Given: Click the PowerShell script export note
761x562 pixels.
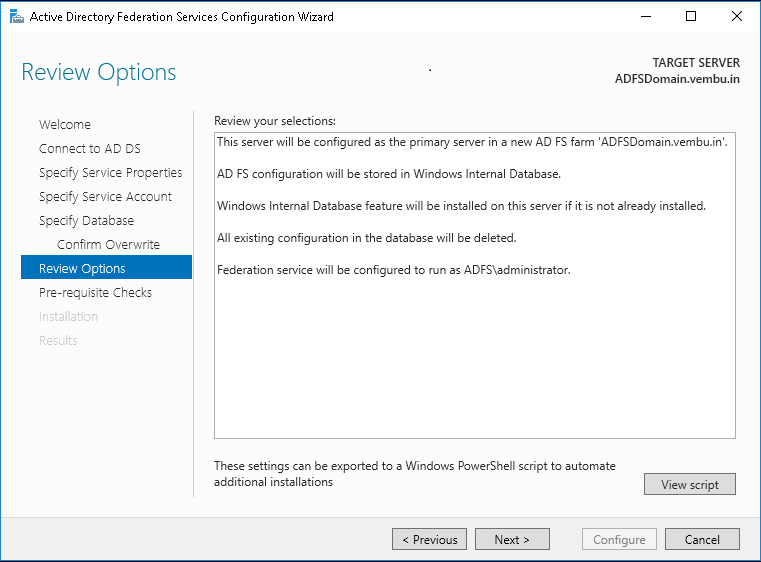Looking at the screenshot, I should [414, 474].
